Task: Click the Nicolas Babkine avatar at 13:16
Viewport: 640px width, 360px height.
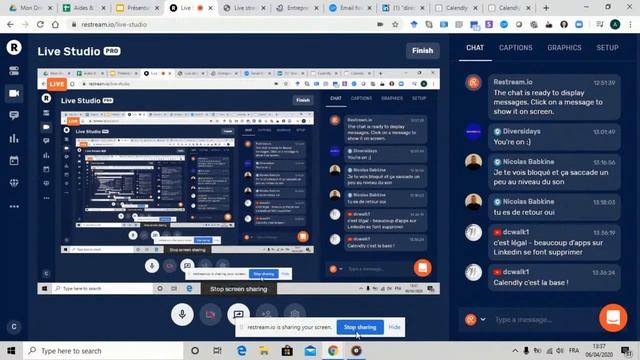Action: pyautogui.click(x=473, y=162)
